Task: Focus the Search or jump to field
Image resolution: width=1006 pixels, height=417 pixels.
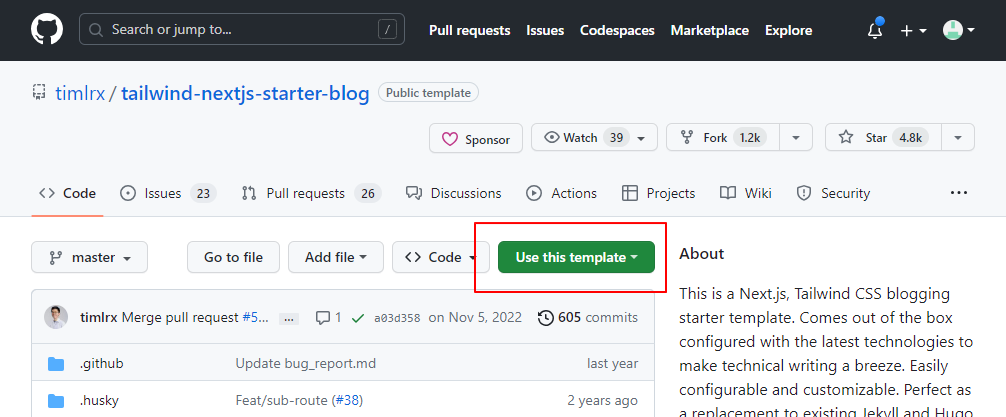Action: tap(242, 30)
